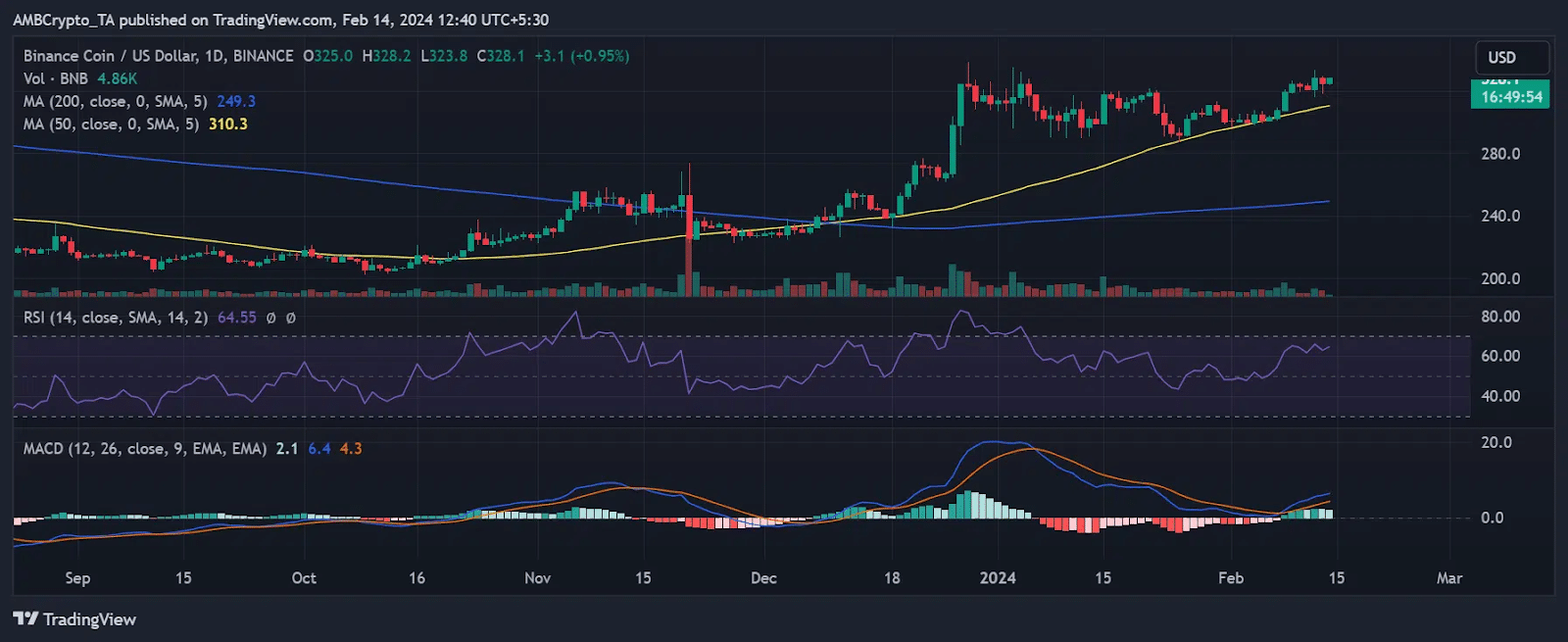Click the O325.0 open price value
Screen dimensions: 1568x642
coord(327,56)
